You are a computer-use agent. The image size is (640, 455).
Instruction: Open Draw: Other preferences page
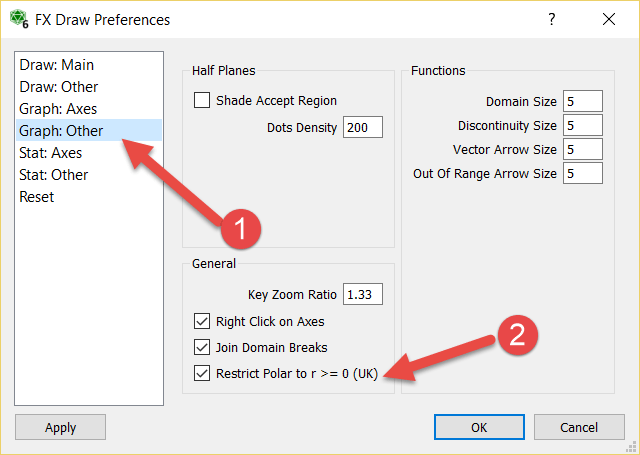point(58,87)
